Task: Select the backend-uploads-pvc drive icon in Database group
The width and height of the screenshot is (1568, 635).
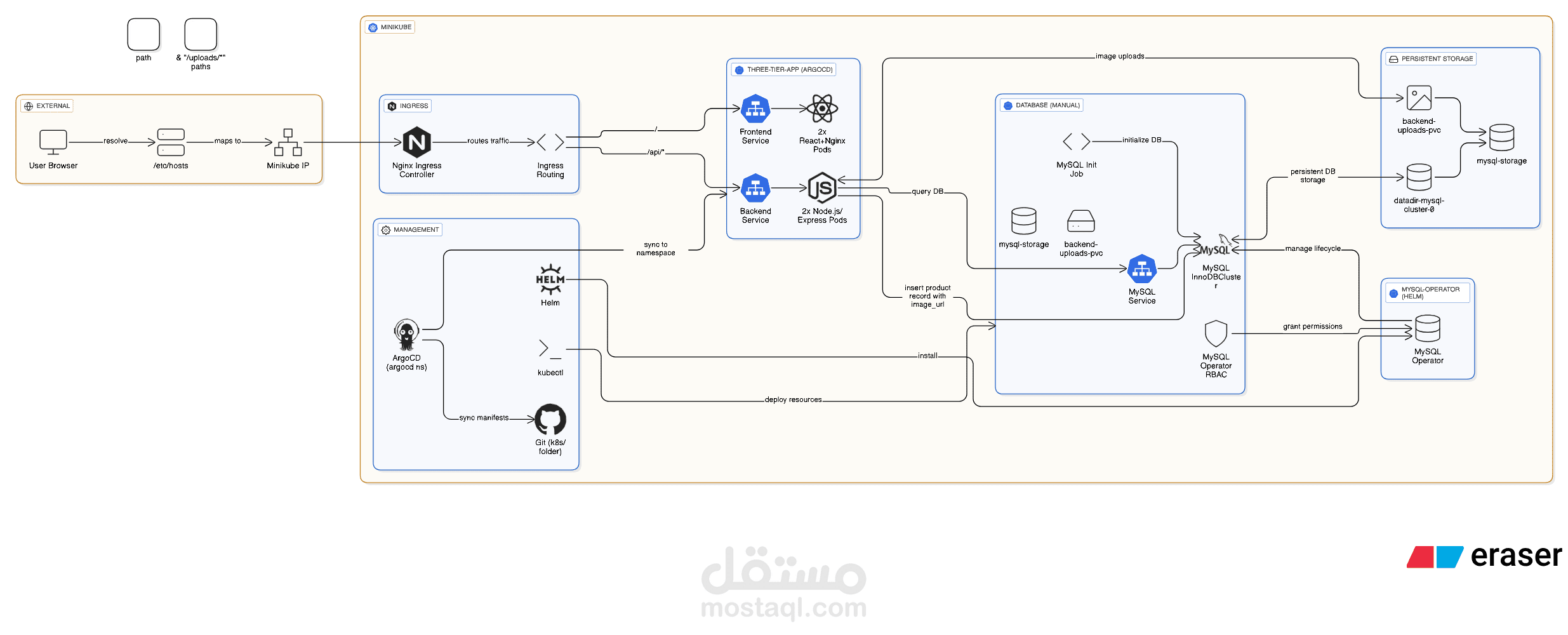Action: click(1081, 221)
